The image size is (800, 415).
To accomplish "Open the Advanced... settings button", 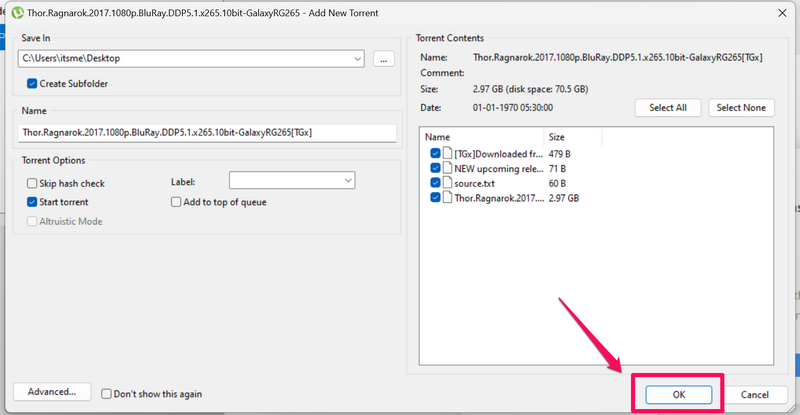I will 52,392.
